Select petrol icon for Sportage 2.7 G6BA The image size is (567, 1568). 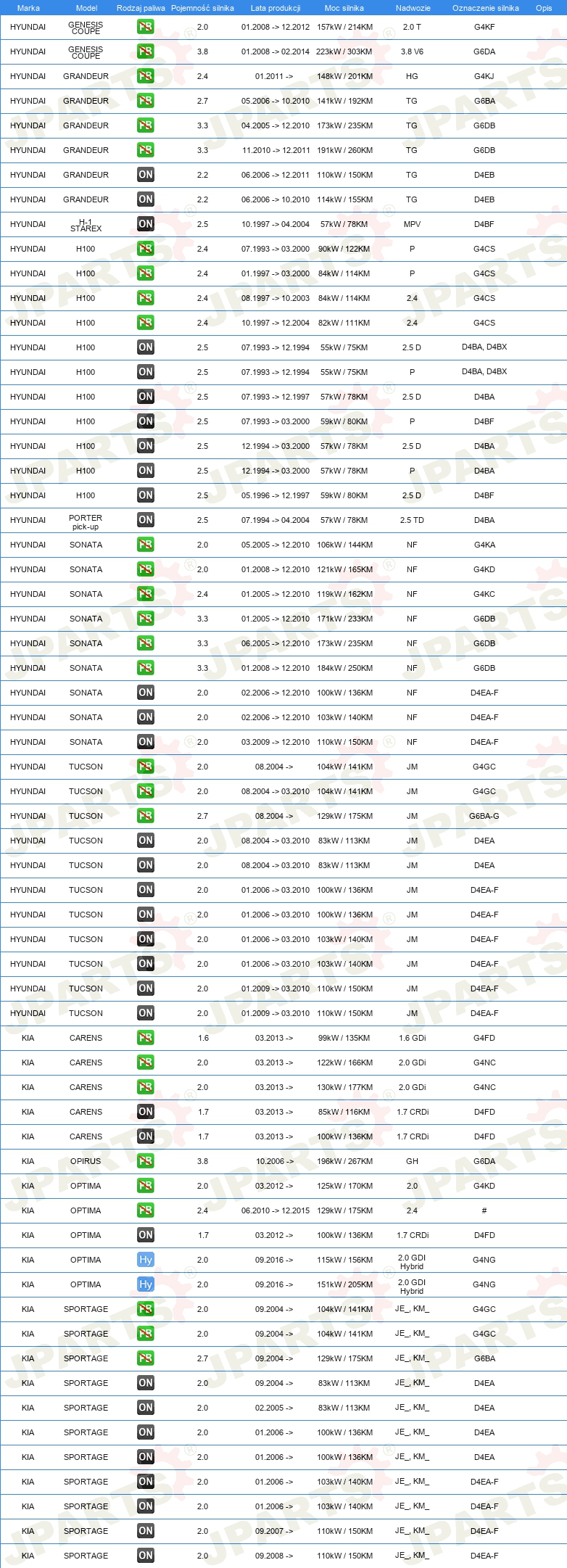tap(146, 1358)
